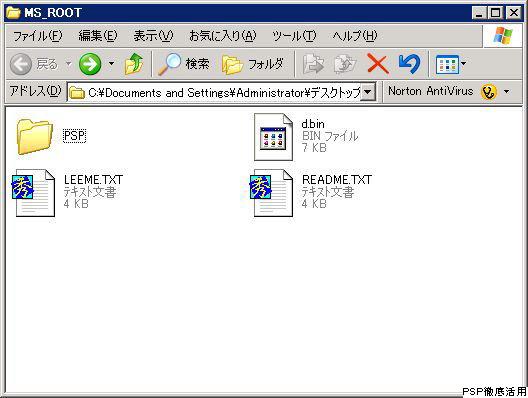This screenshot has height=398, width=528.
Task: Select the PSP folder icon
Action: point(34,137)
